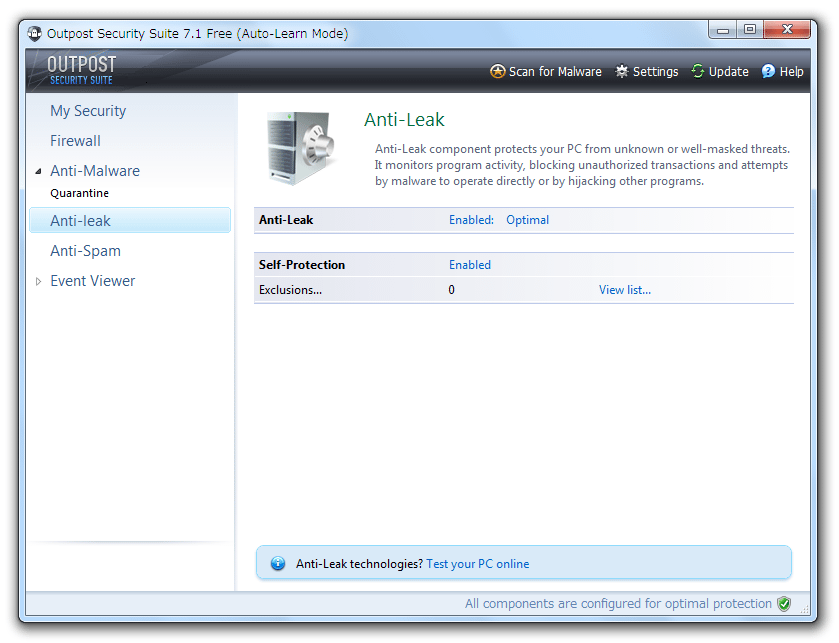Click the Scan for Malware label
Viewport: 839px width, 643px height.
coord(555,71)
